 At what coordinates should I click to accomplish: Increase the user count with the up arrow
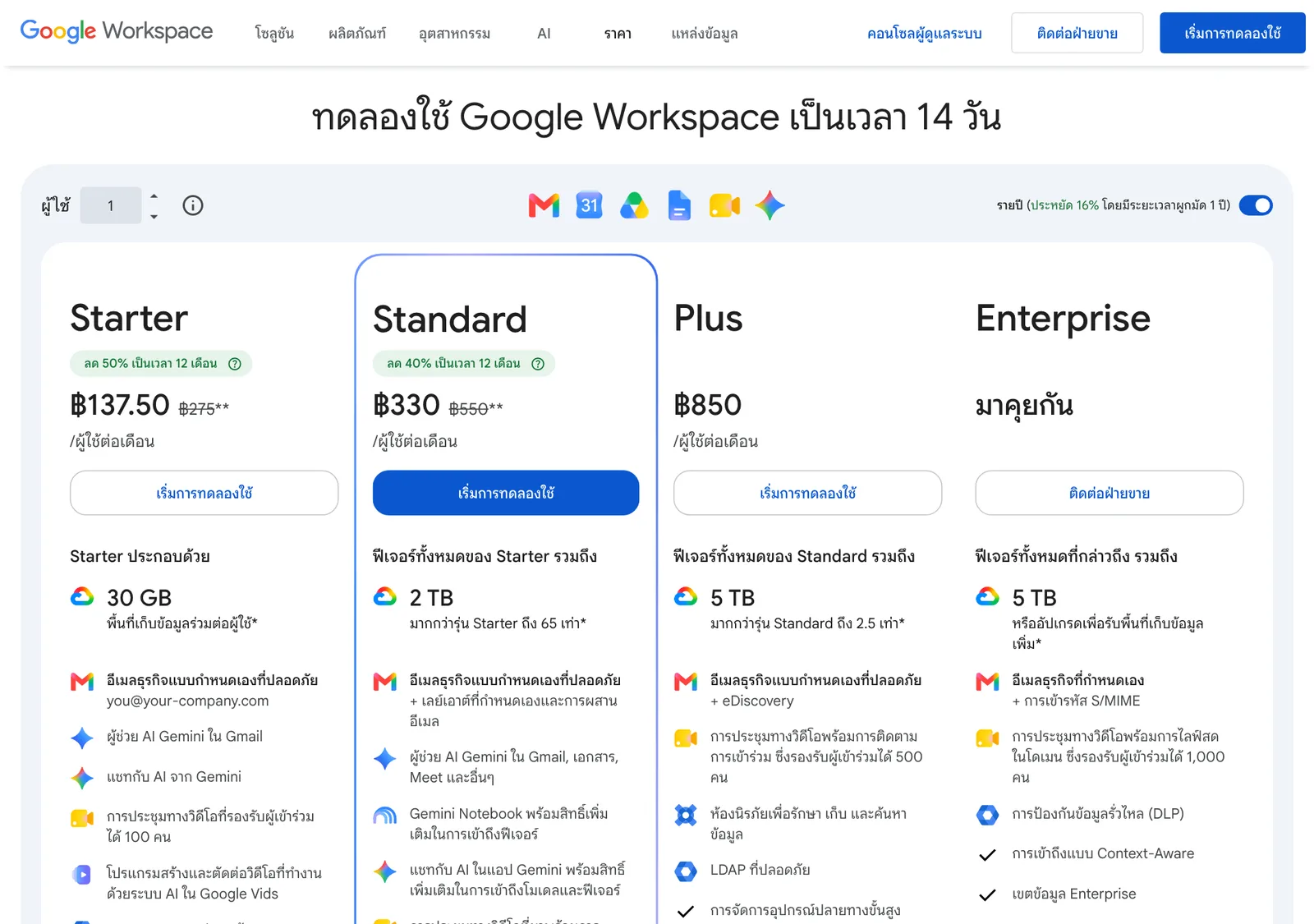tap(154, 196)
